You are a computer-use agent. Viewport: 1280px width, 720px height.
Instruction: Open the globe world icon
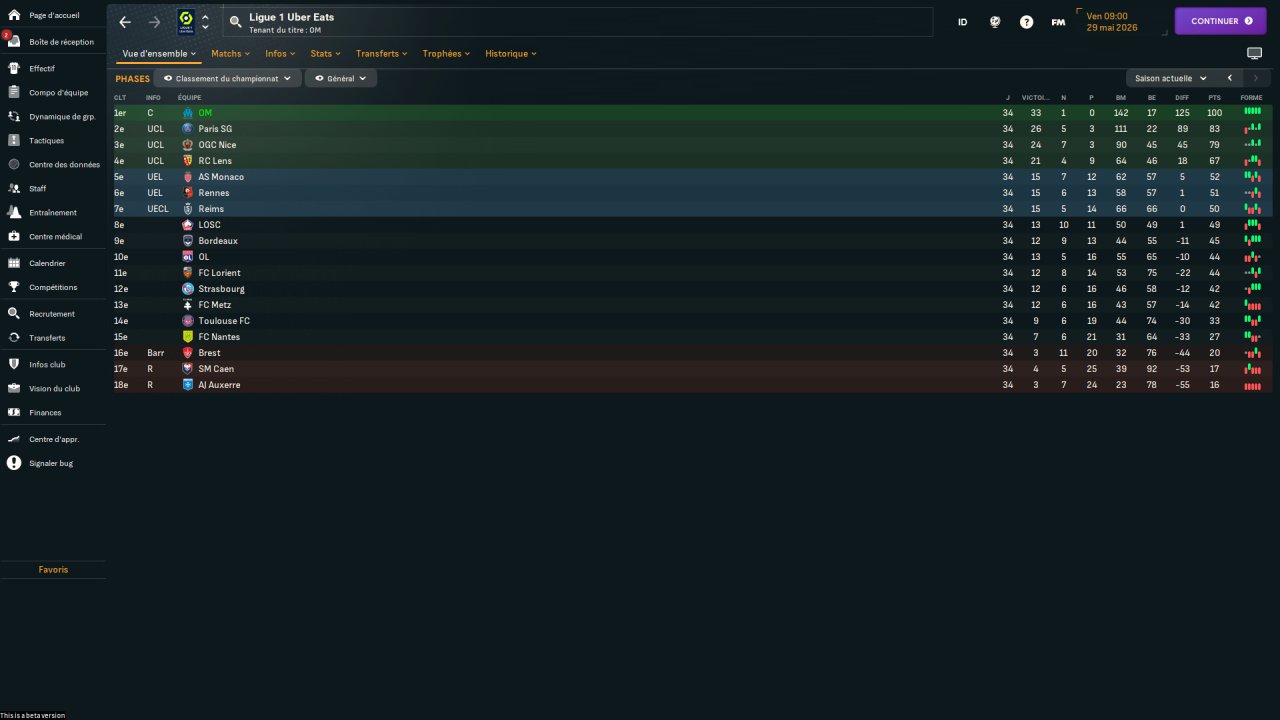click(995, 22)
